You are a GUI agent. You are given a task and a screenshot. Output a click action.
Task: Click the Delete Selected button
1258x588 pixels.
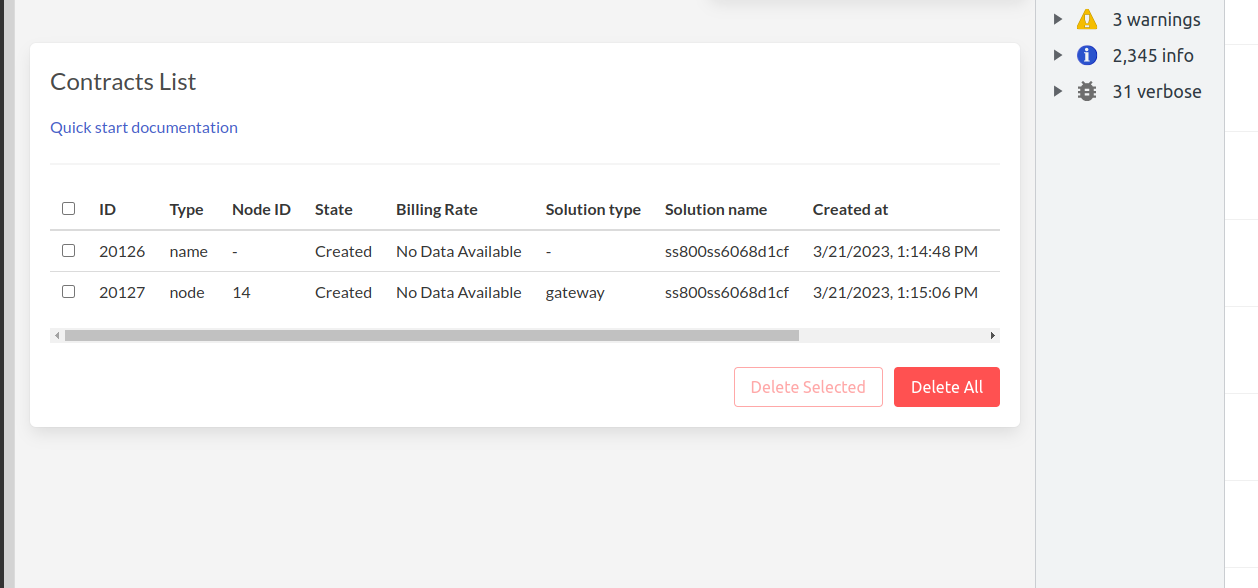coord(808,387)
